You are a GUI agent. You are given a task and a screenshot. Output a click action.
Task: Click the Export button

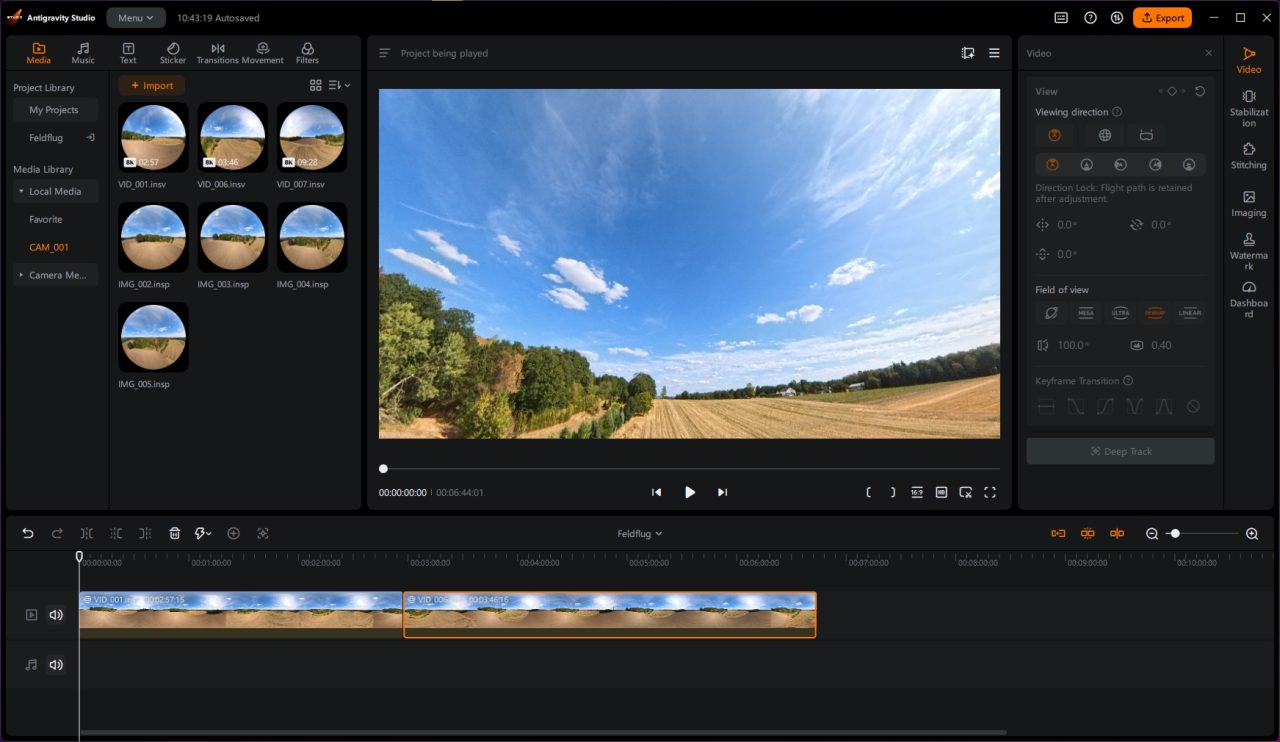tap(1162, 18)
